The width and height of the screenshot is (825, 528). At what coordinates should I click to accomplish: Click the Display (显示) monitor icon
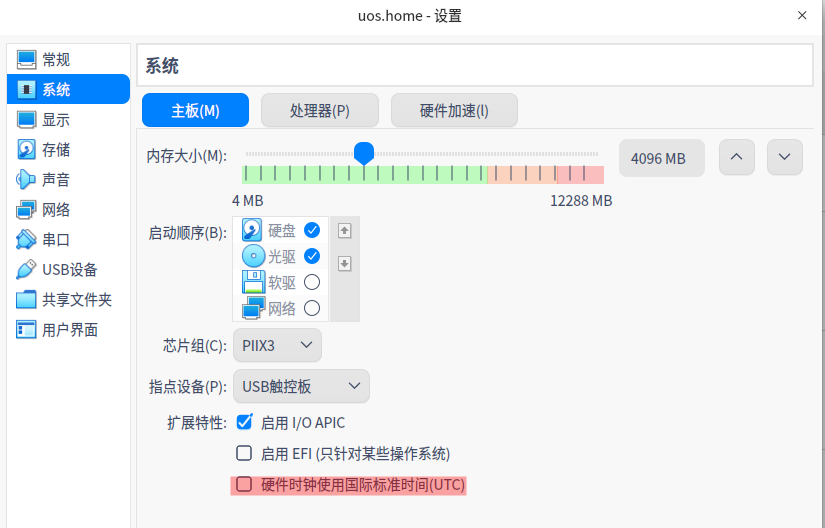pos(26,120)
